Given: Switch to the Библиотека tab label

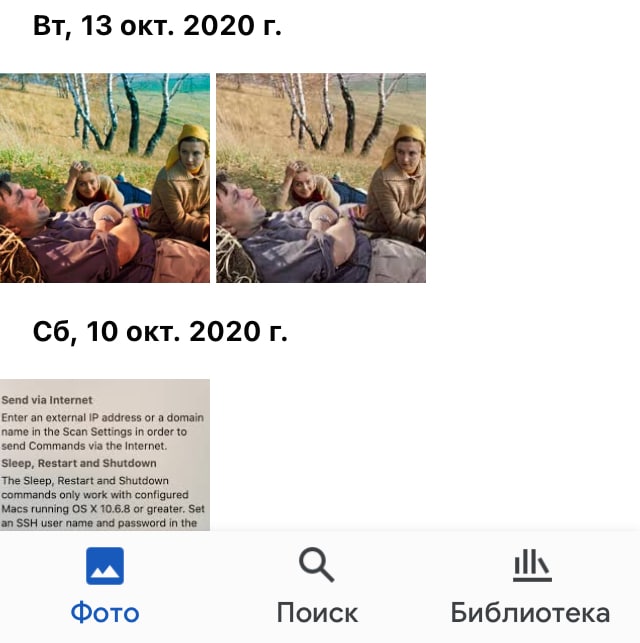Looking at the screenshot, I should (x=530, y=613).
